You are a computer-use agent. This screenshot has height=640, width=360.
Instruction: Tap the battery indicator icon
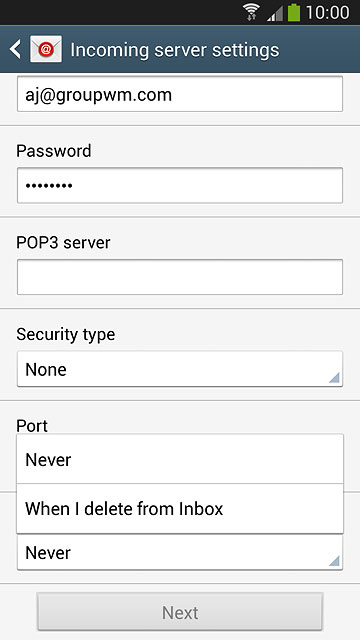294,12
